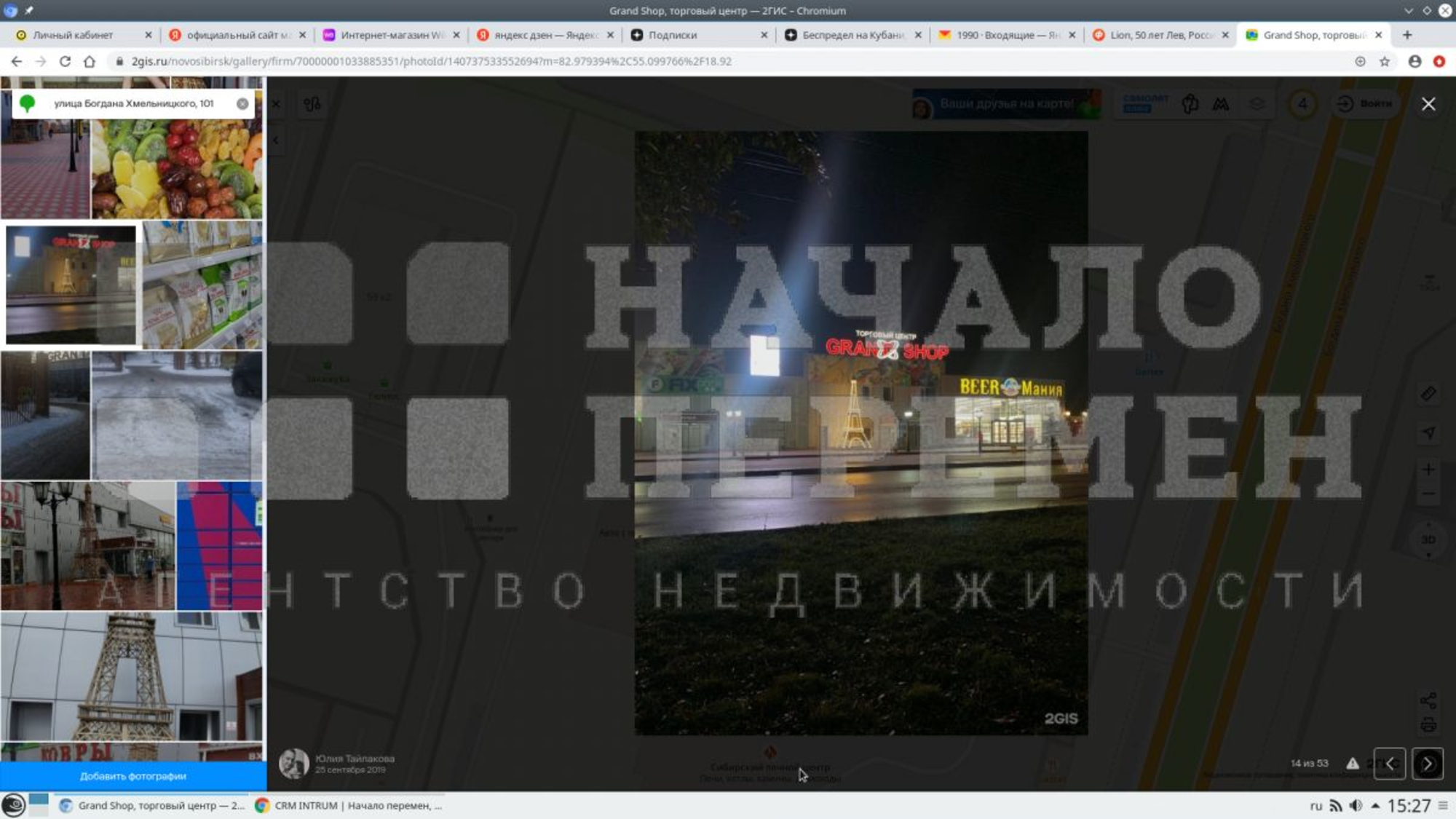Open Юлия Тайлакова author profile

(x=354, y=759)
